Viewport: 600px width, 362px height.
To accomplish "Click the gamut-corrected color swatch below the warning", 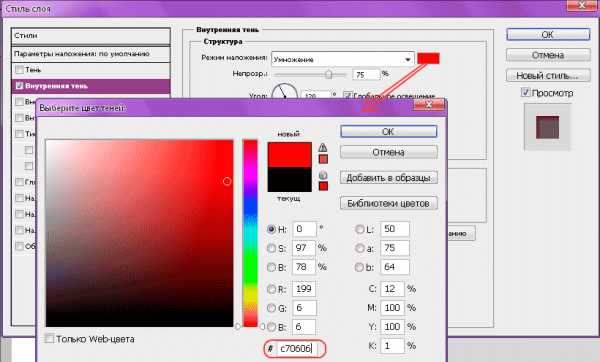I will click(323, 159).
